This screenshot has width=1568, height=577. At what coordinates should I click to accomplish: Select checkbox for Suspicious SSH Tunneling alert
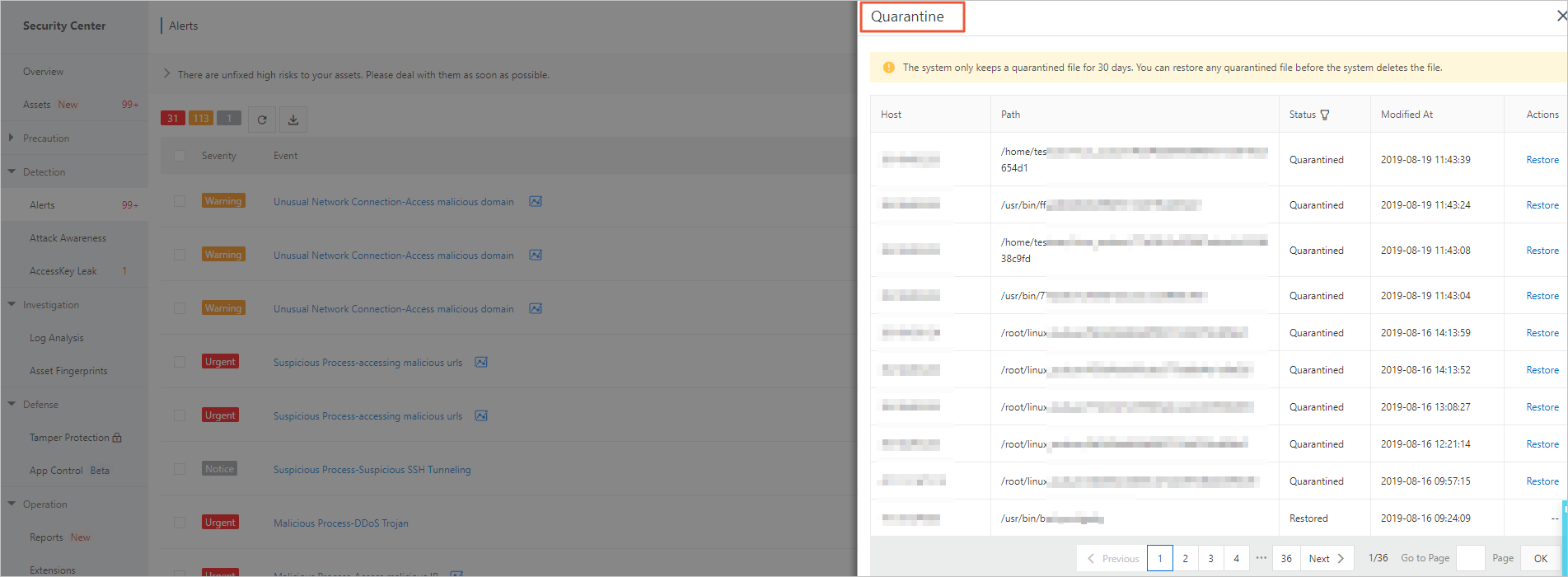pos(180,469)
